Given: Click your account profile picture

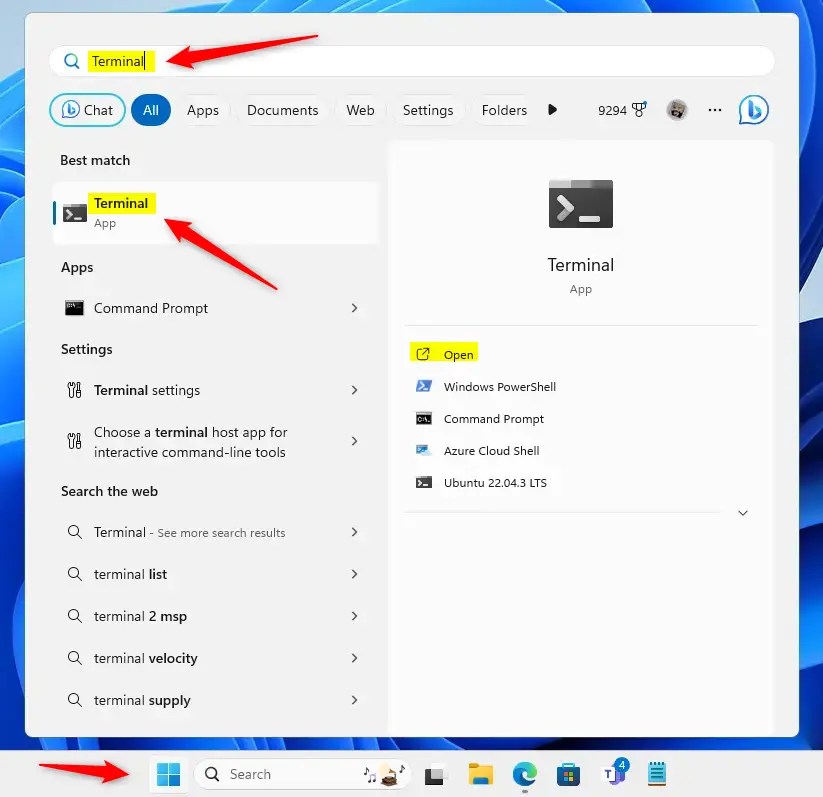Looking at the screenshot, I should (x=677, y=110).
